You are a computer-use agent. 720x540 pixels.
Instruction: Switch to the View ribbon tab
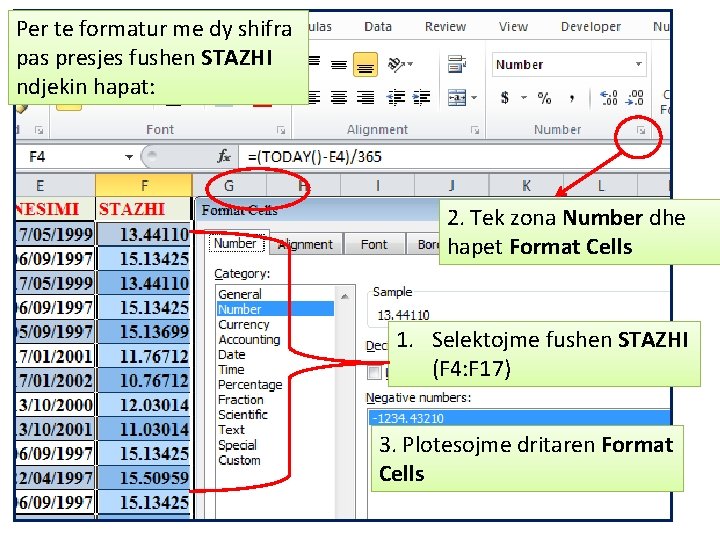click(513, 27)
